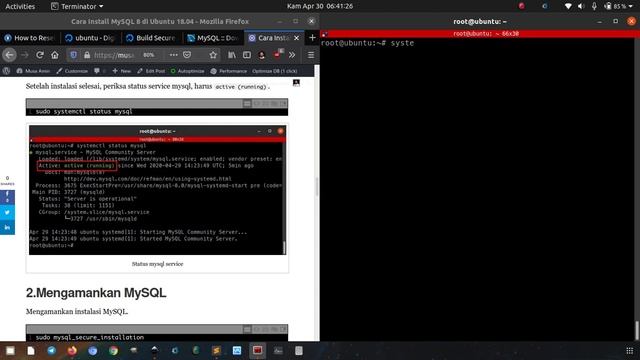Open Terminator red dock icon
The image size is (640, 360).
[258, 351]
